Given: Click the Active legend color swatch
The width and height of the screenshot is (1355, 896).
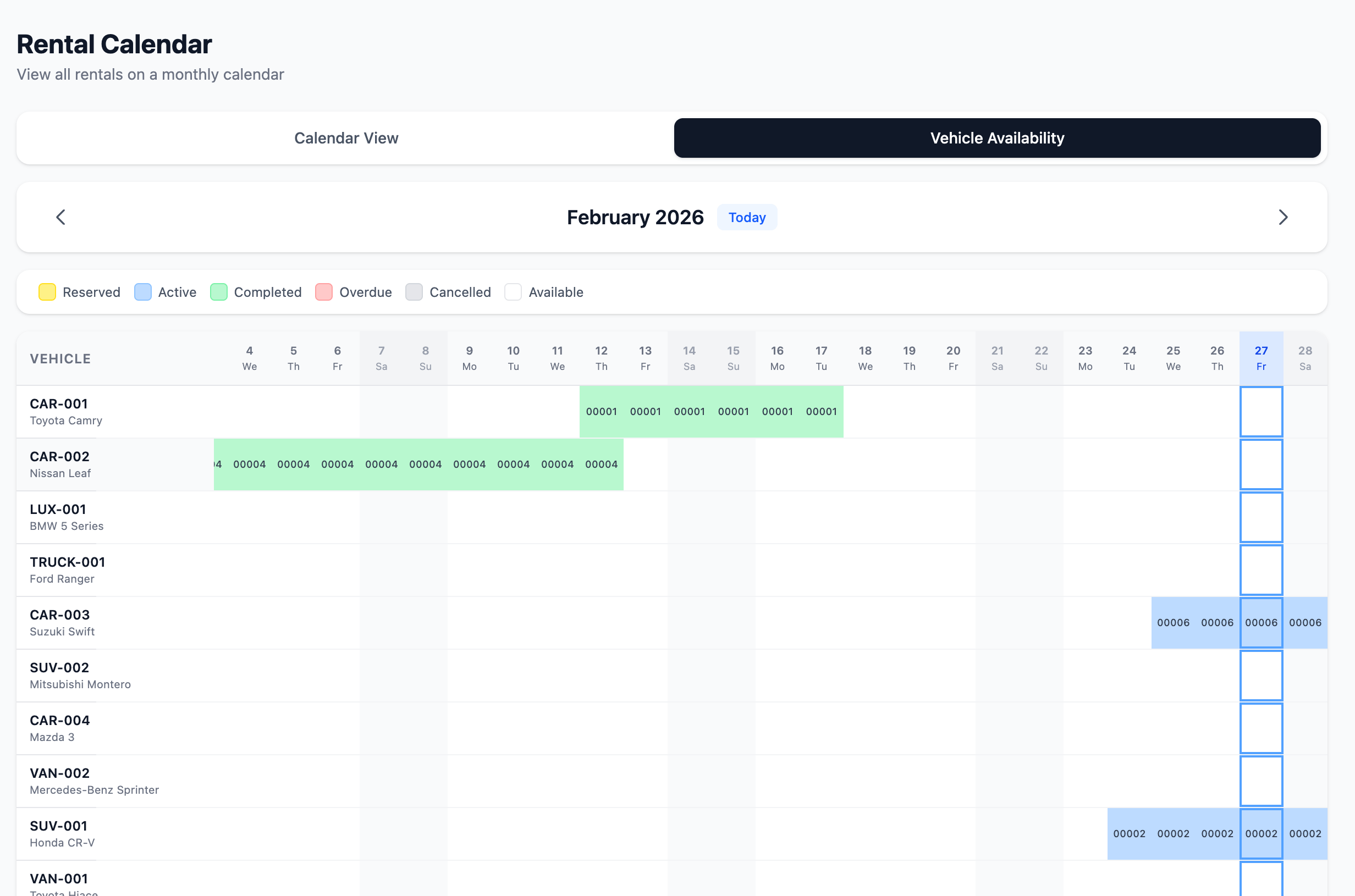Looking at the screenshot, I should (142, 292).
